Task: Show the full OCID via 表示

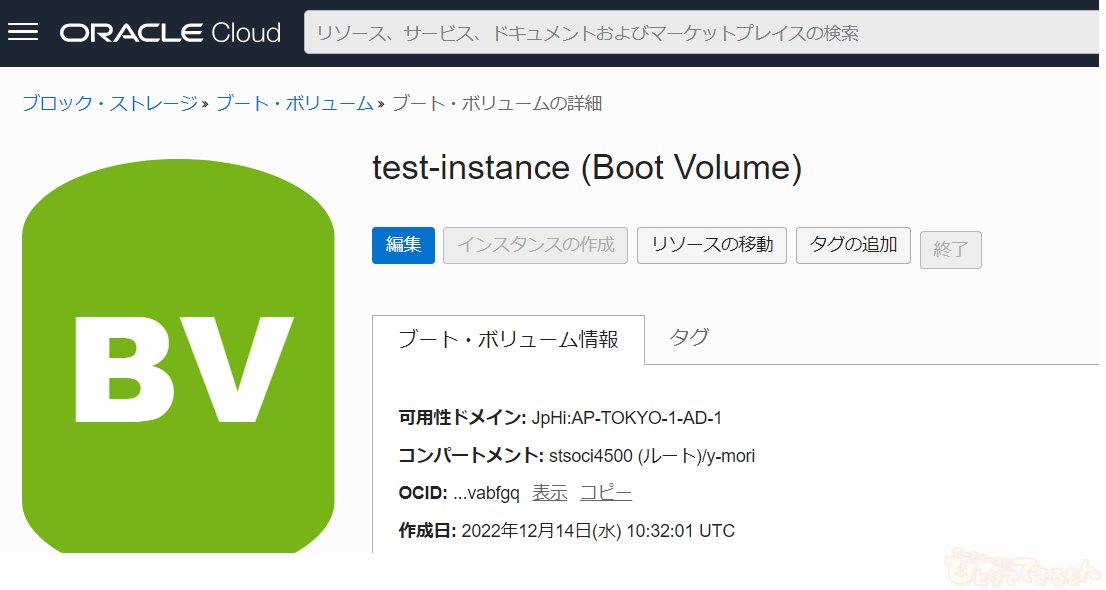Action: (x=549, y=493)
